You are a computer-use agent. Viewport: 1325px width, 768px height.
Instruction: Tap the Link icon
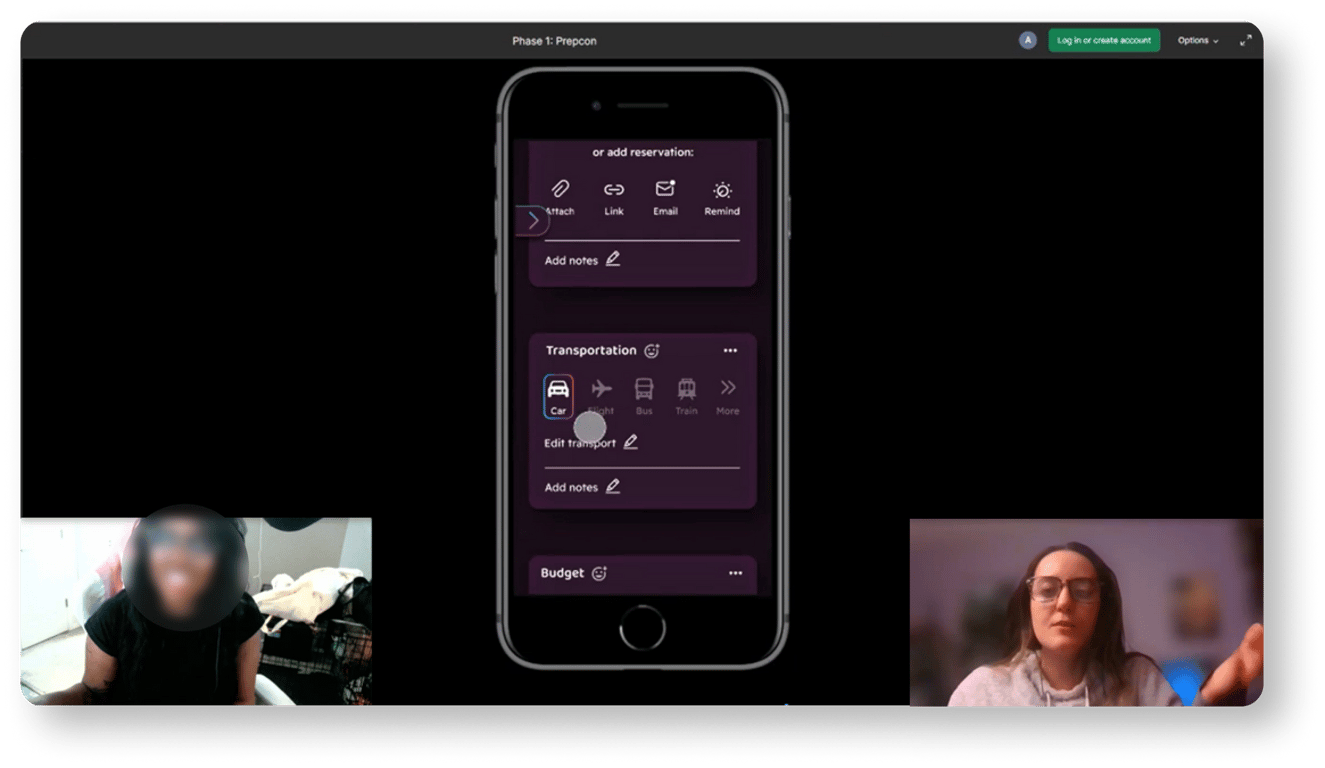click(x=614, y=190)
